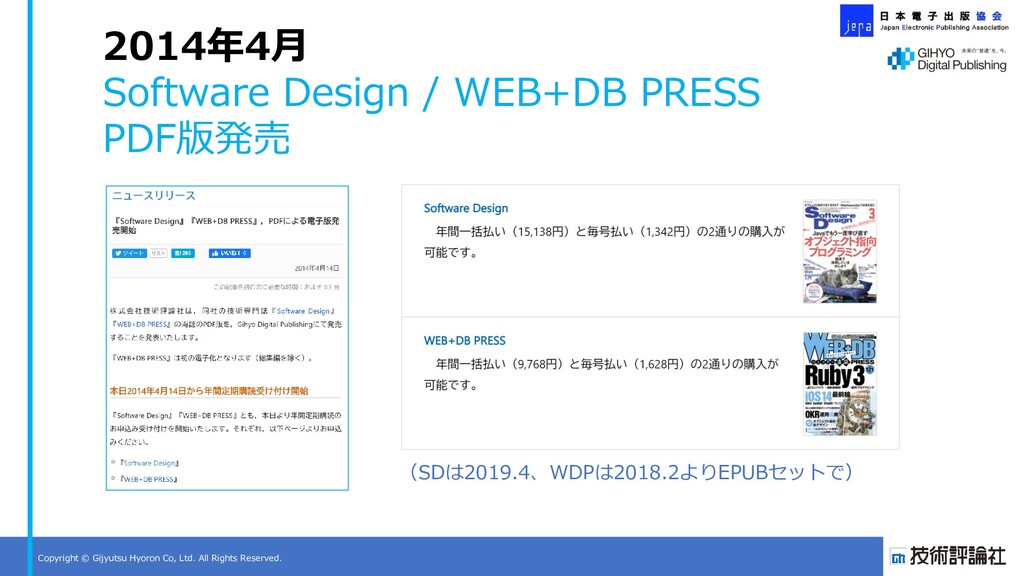Click the slide title 2014年4月
This screenshot has width=1024, height=576.
click(204, 46)
